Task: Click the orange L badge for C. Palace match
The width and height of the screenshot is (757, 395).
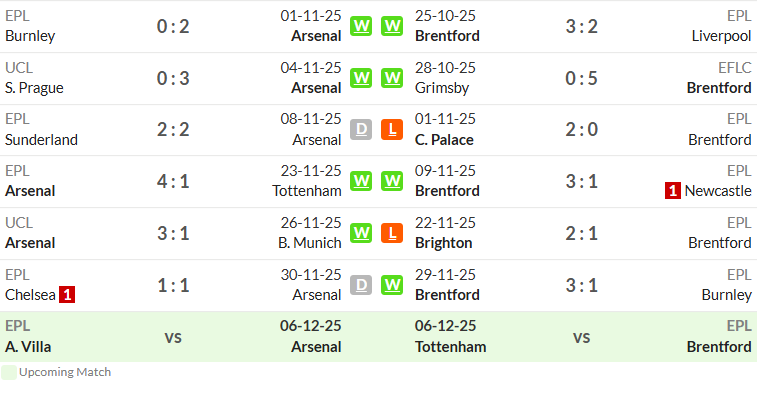Action: coord(392,129)
